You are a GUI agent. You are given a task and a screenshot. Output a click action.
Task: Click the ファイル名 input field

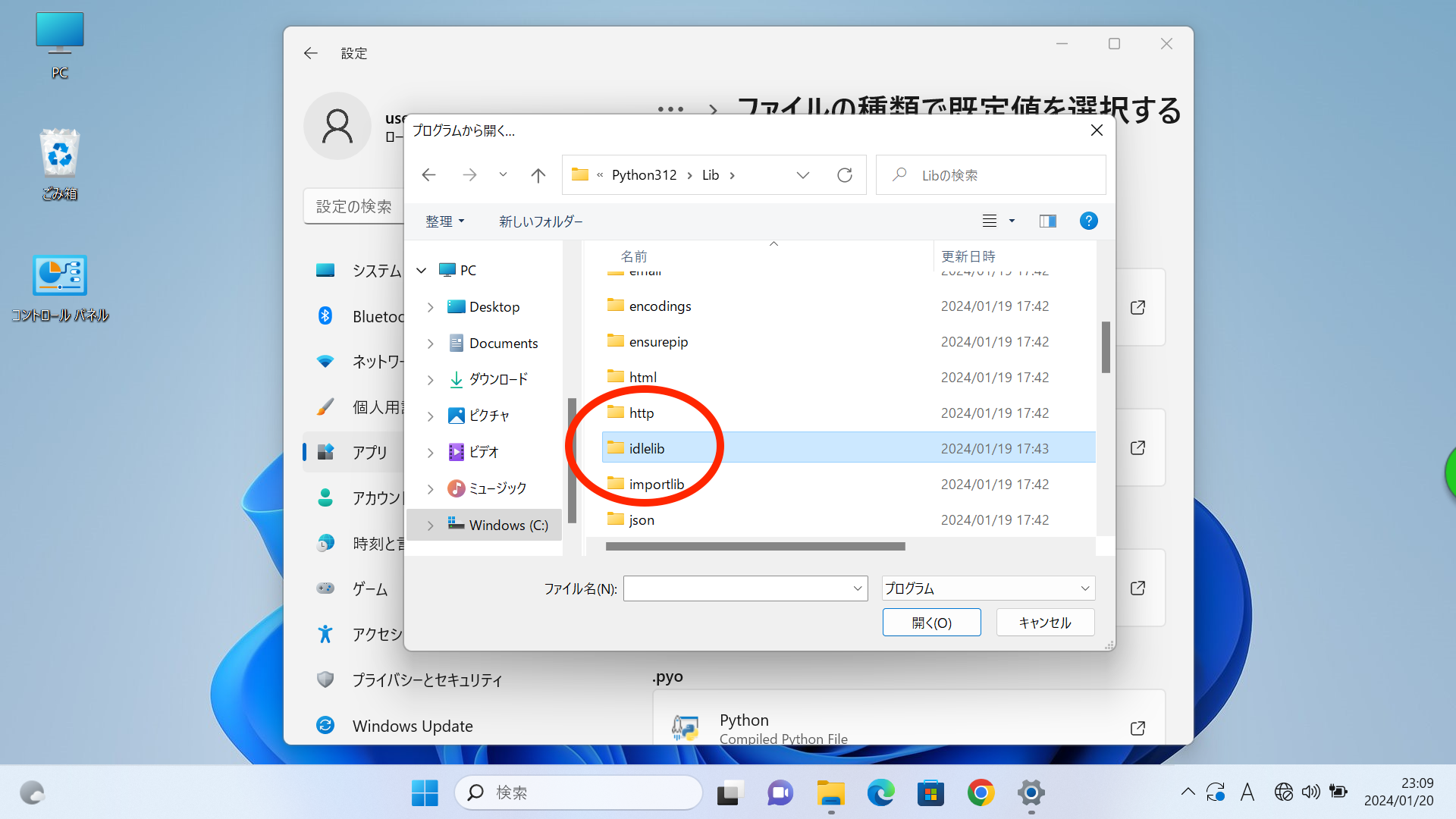736,588
